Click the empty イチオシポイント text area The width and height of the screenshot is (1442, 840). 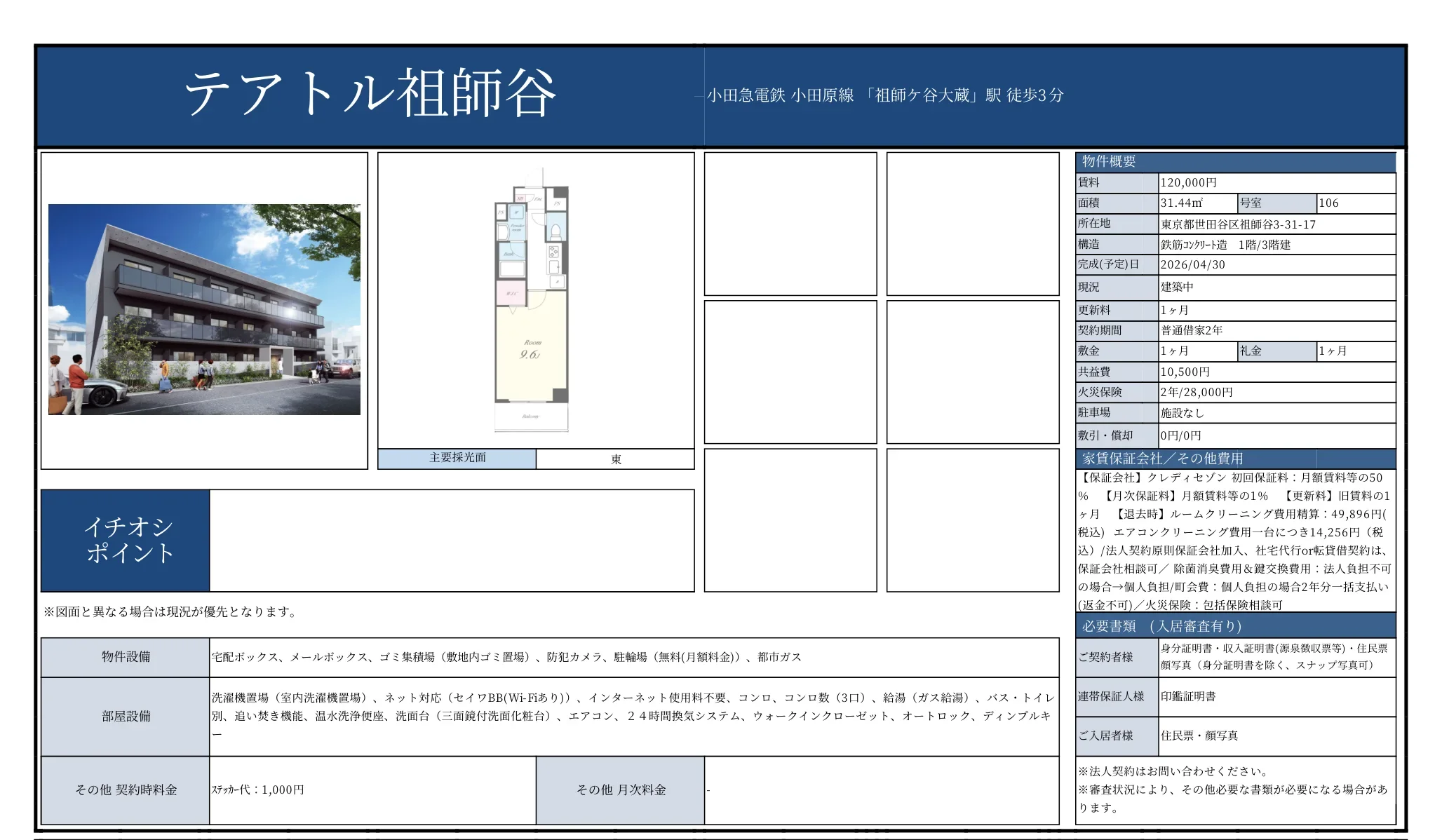click(451, 541)
